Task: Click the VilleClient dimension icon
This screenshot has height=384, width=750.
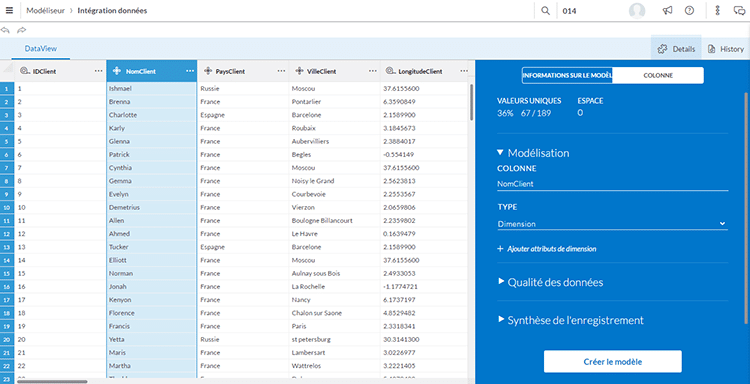Action: click(x=299, y=71)
